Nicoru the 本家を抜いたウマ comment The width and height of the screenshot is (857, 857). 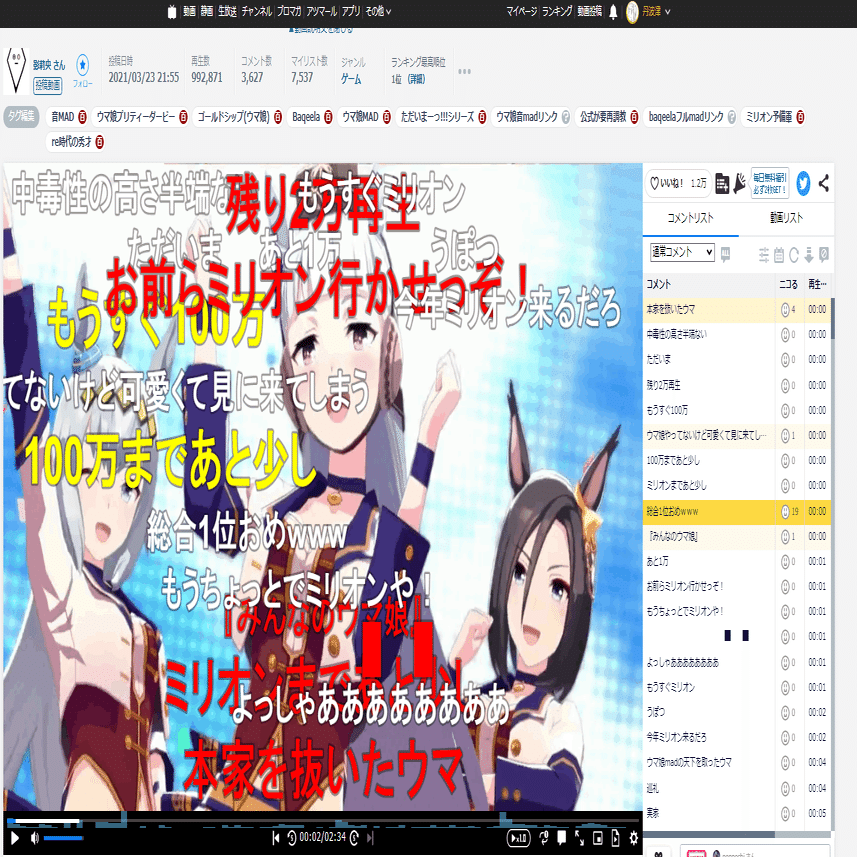785,309
